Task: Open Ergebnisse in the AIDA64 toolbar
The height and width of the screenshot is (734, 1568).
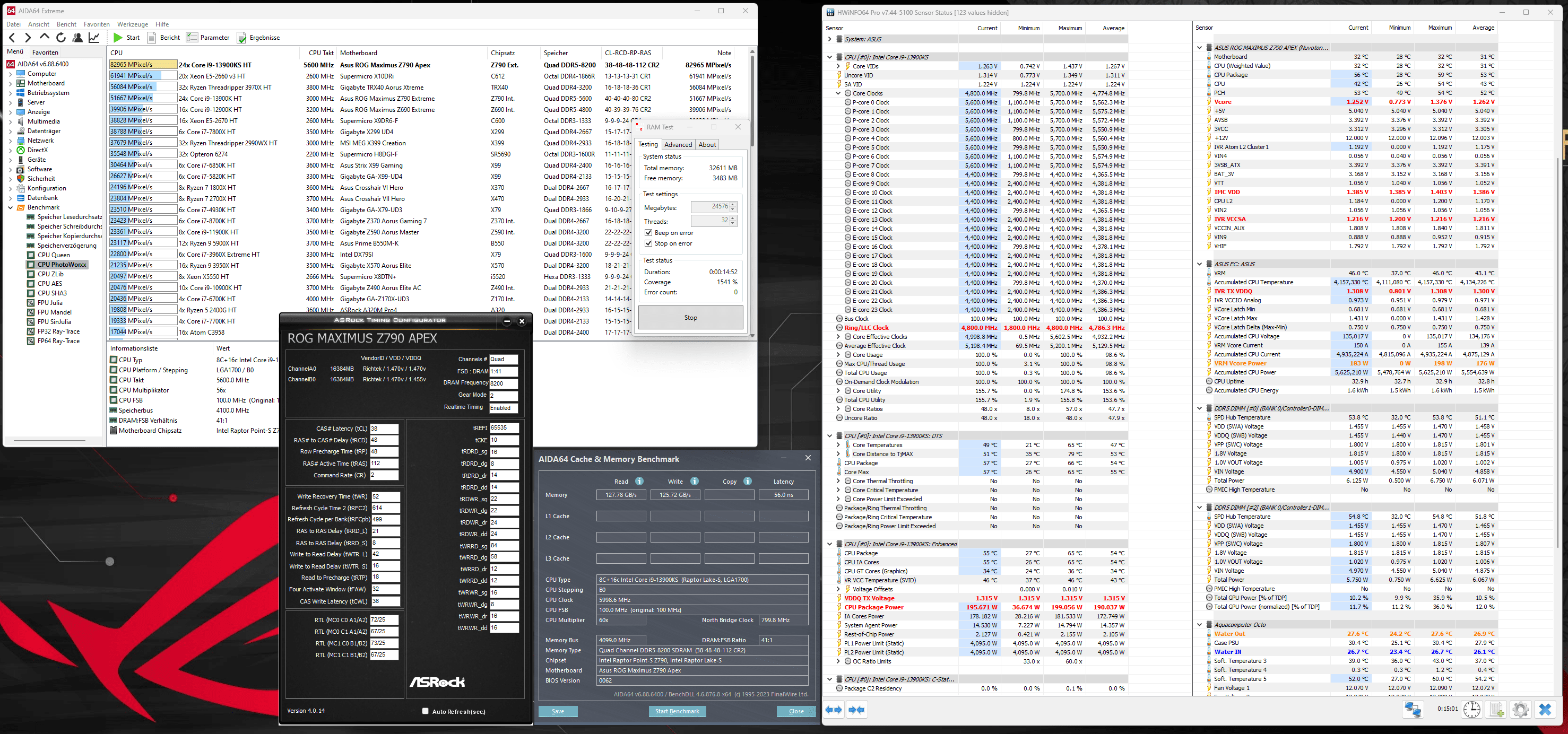Action: 259,38
